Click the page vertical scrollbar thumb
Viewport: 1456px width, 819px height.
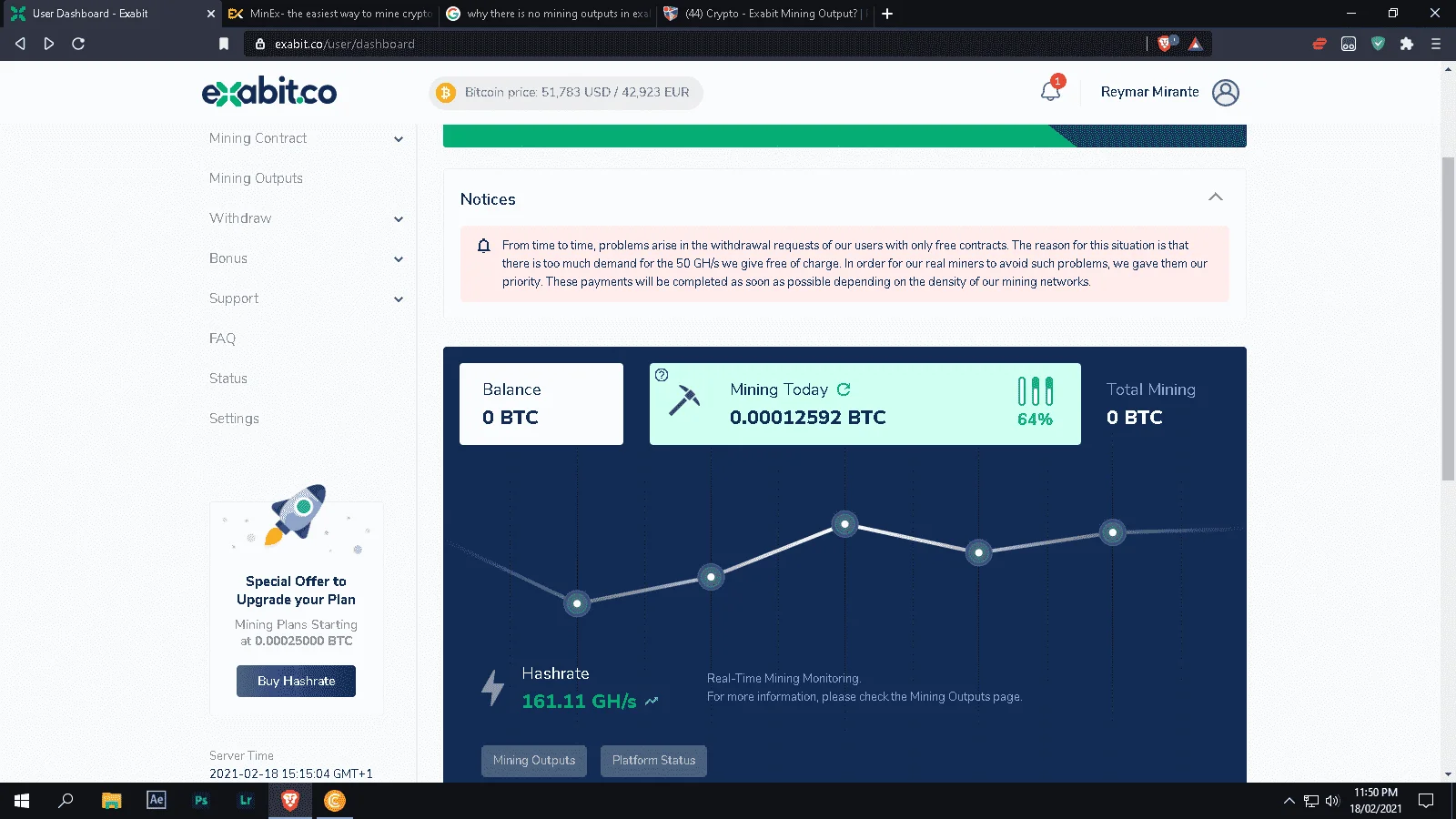(1448, 318)
